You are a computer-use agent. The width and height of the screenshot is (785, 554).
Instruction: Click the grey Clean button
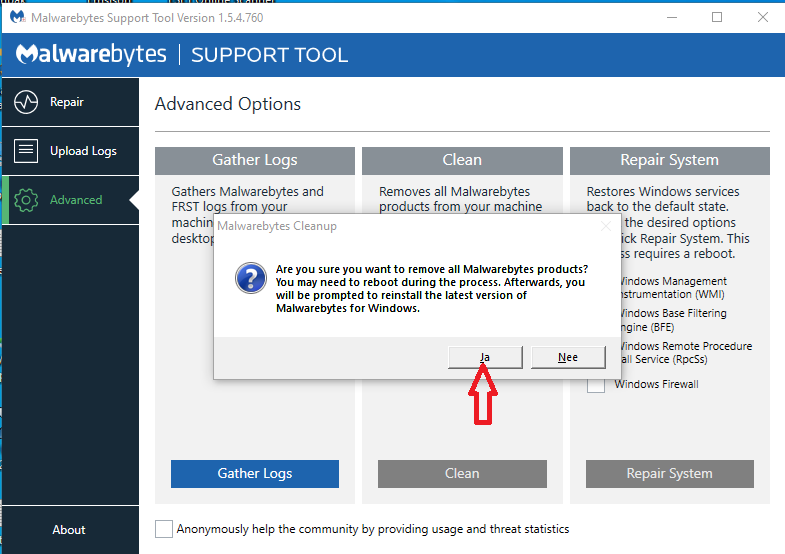pos(462,473)
